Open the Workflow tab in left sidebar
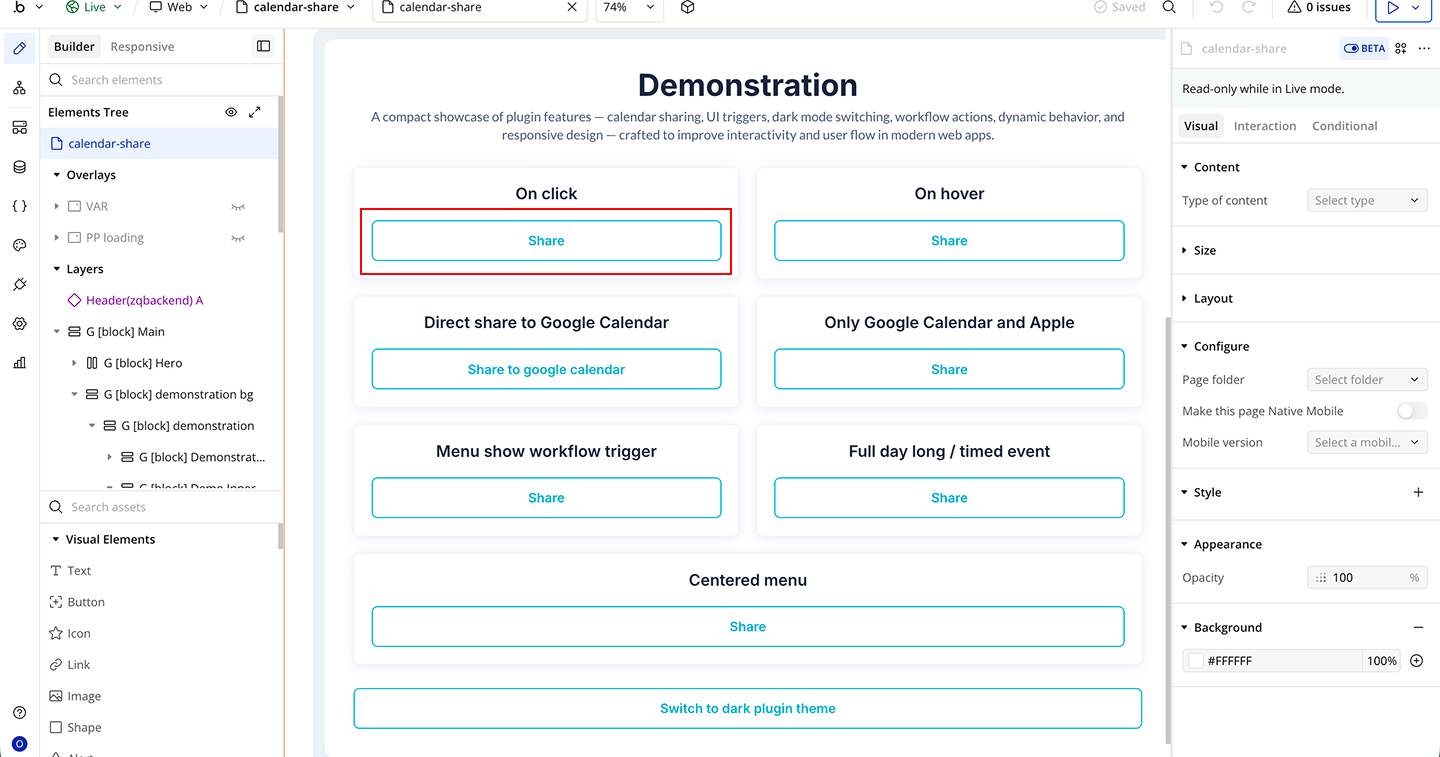The width and height of the screenshot is (1440, 757). click(19, 88)
